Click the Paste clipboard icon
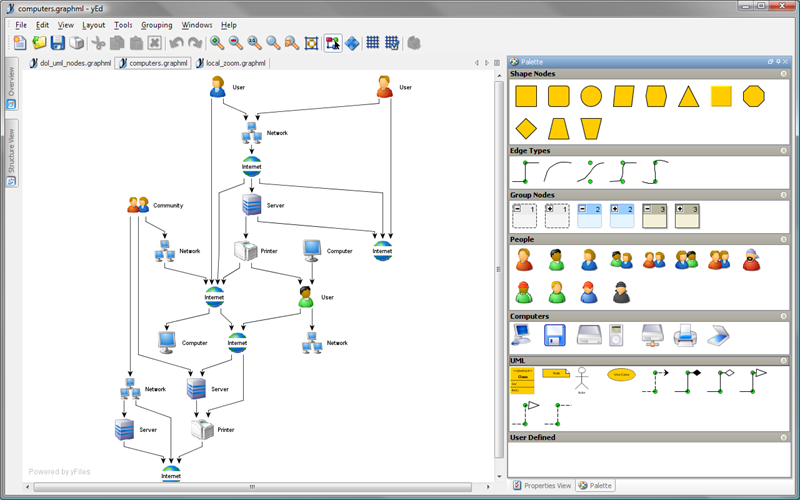Viewport: 800px width, 500px height. pyautogui.click(x=136, y=43)
